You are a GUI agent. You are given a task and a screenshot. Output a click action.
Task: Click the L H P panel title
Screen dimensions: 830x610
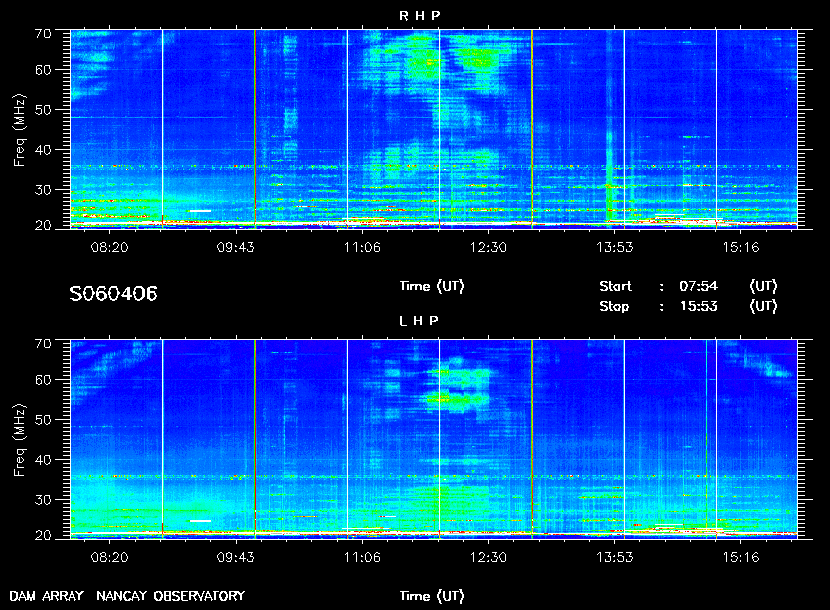coord(419,321)
